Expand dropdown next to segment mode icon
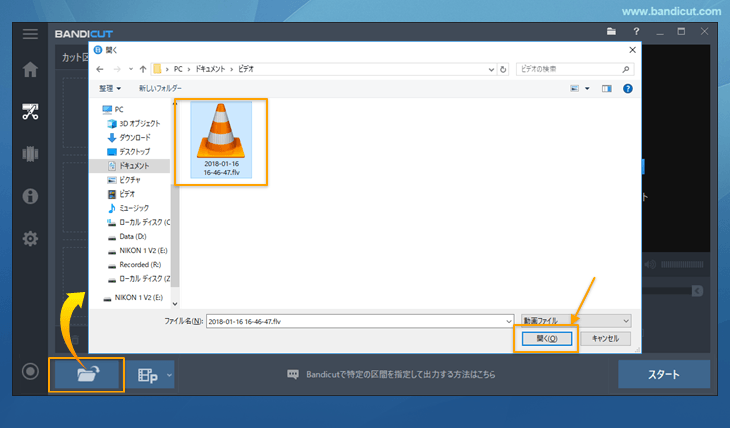The width and height of the screenshot is (730, 428). point(169,375)
